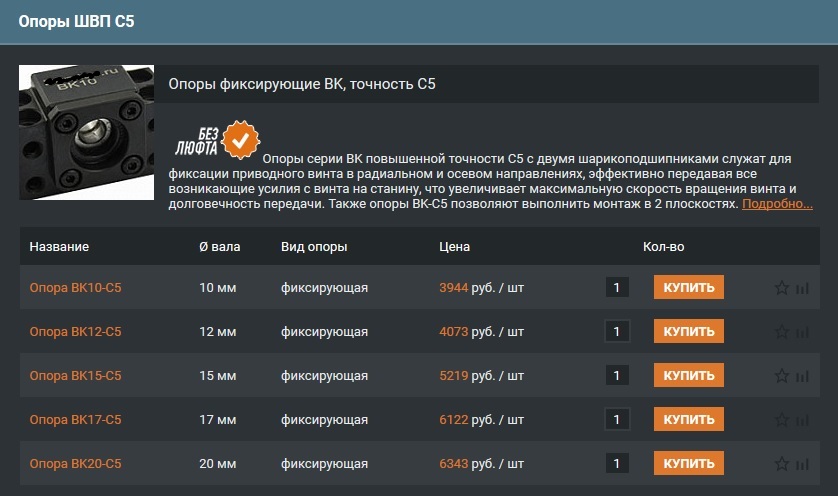This screenshot has height=496, width=838.
Task: Focus the quantity box in BK17-C5 row
Action: [x=617, y=420]
